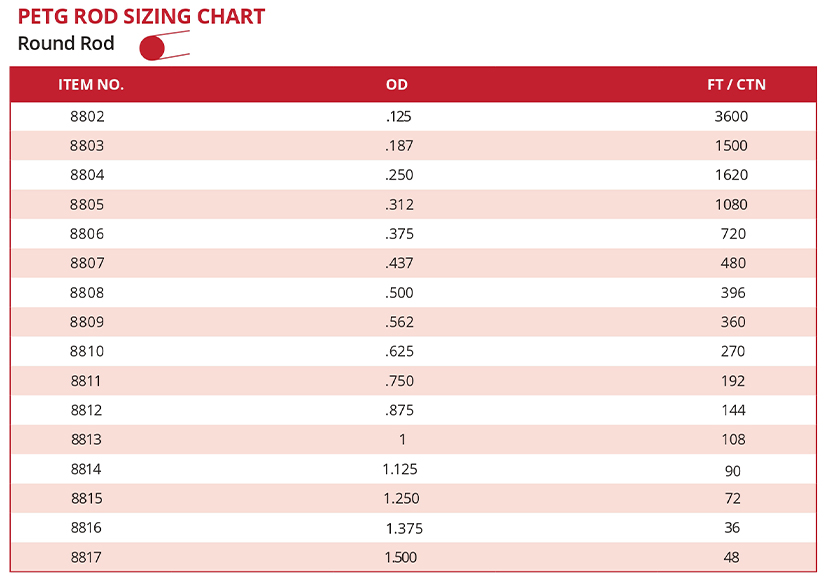Select the FT / CTN column header
This screenshot has width=826, height=583.
pyautogui.click(x=736, y=85)
